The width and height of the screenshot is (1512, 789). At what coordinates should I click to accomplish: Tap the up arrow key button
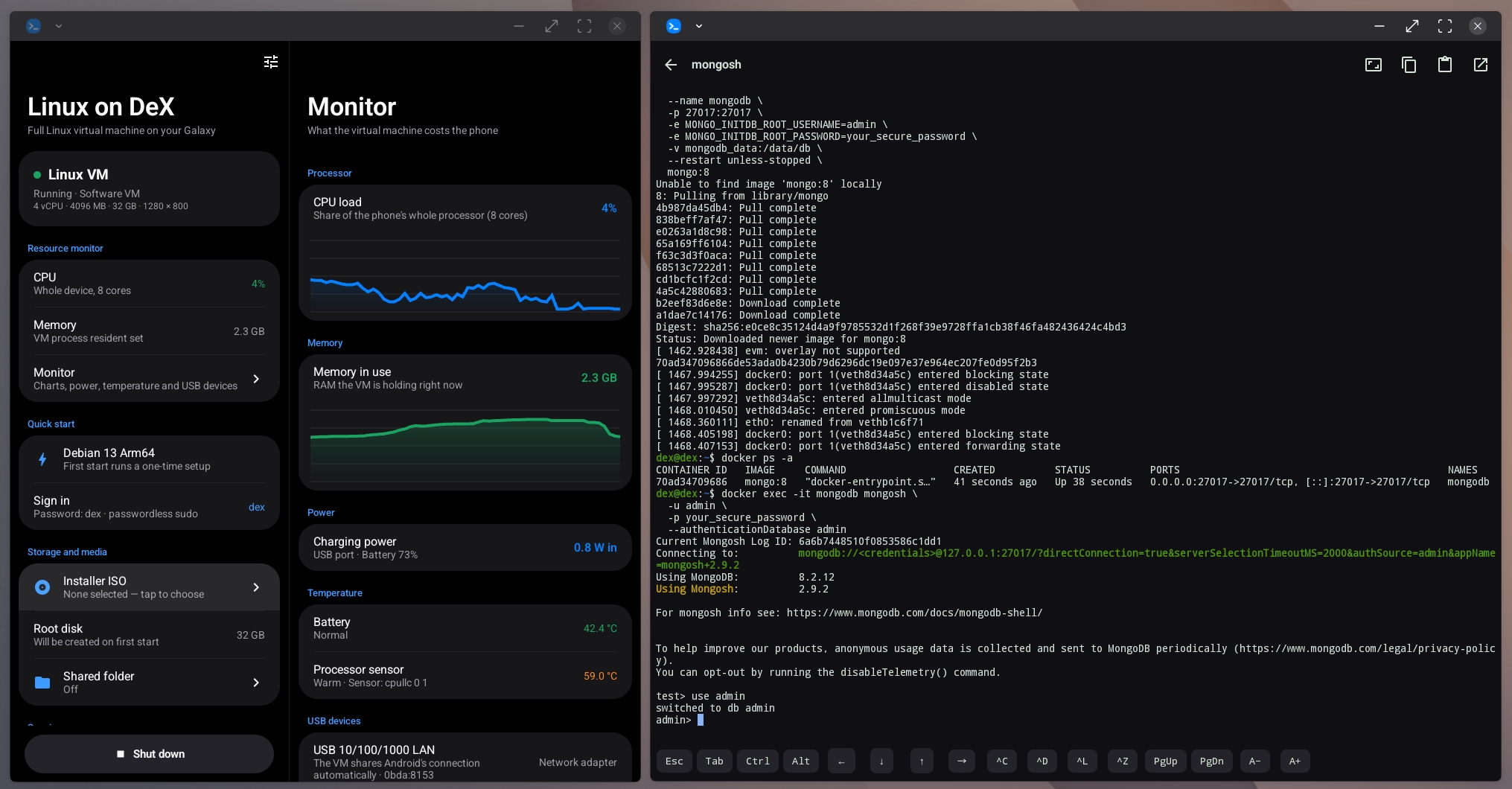coord(922,761)
